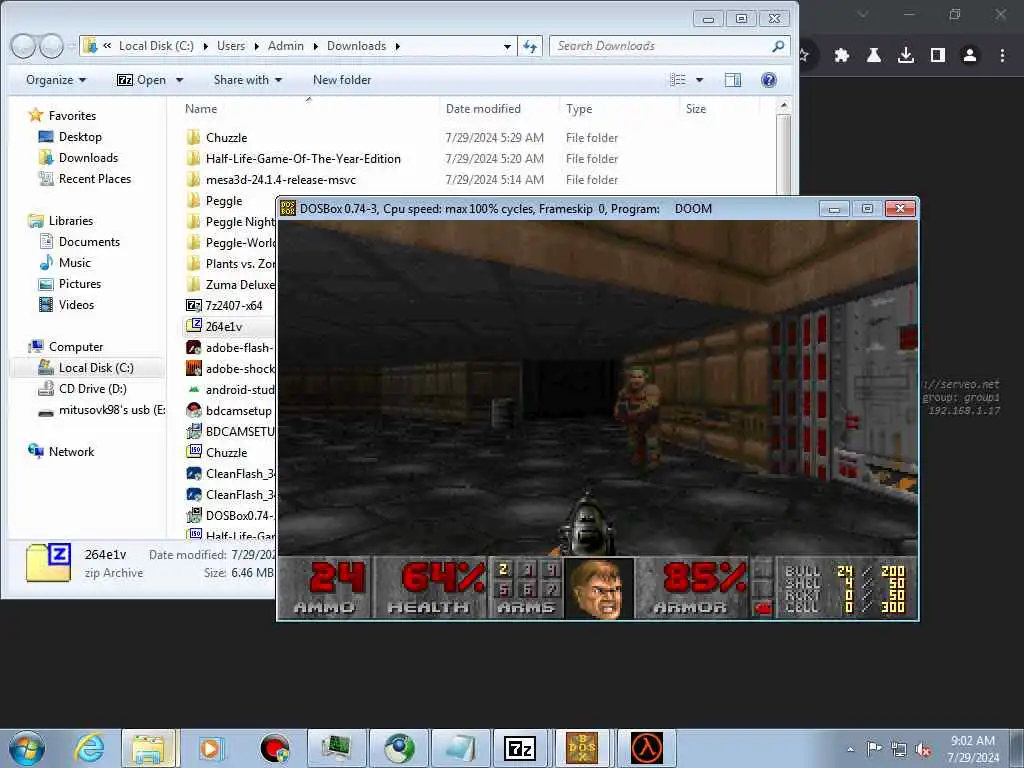Toggle the Explorer preview pane icon
Screen dimensions: 1024x768
pos(733,80)
